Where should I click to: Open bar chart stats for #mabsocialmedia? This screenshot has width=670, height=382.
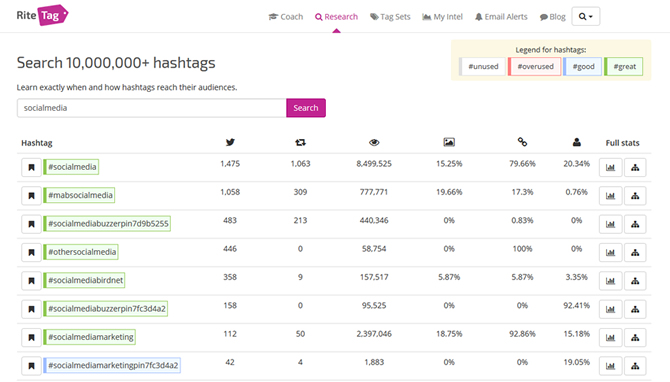(x=611, y=196)
